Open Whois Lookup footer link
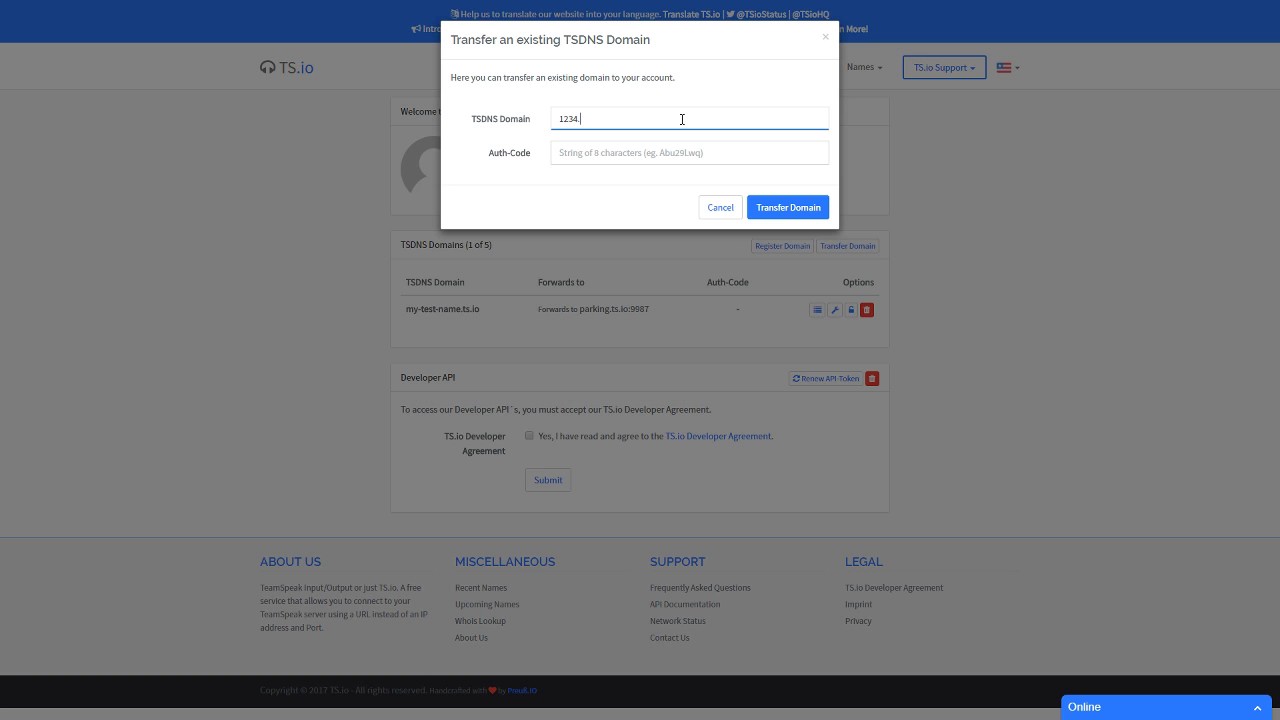Screen dimensions: 1280x720 coord(480,621)
